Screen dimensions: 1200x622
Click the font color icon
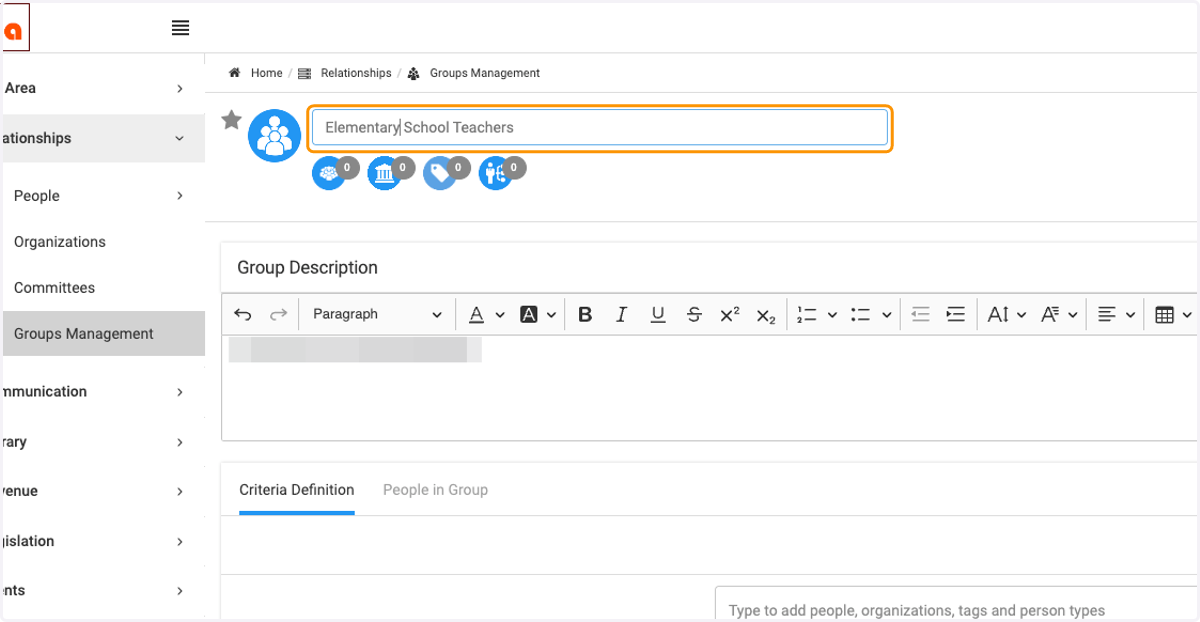point(476,314)
